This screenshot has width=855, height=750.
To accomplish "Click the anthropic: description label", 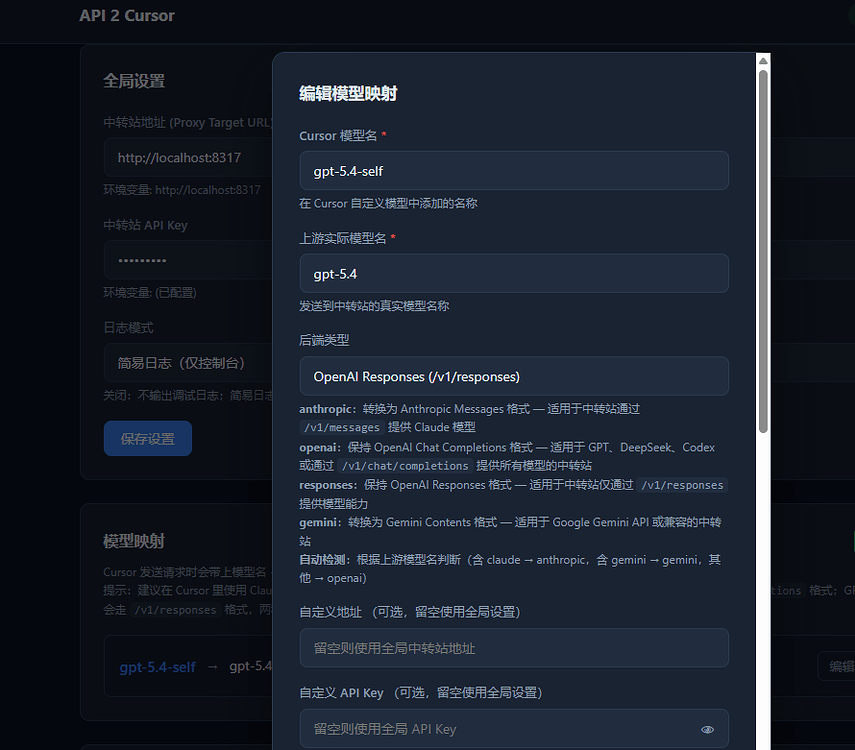I will [x=327, y=409].
